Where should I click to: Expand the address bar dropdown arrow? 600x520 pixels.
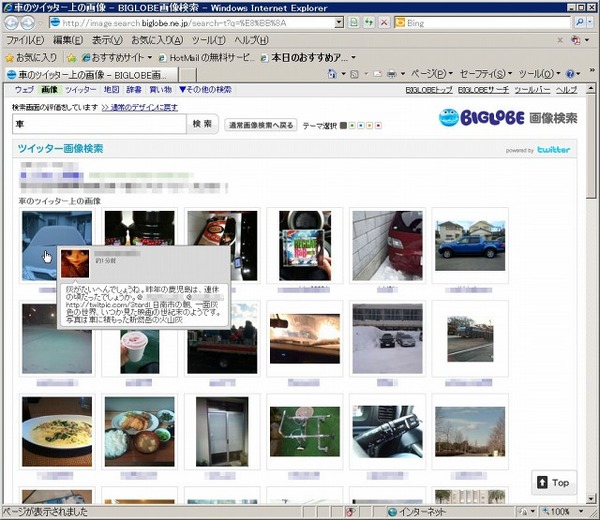click(339, 23)
